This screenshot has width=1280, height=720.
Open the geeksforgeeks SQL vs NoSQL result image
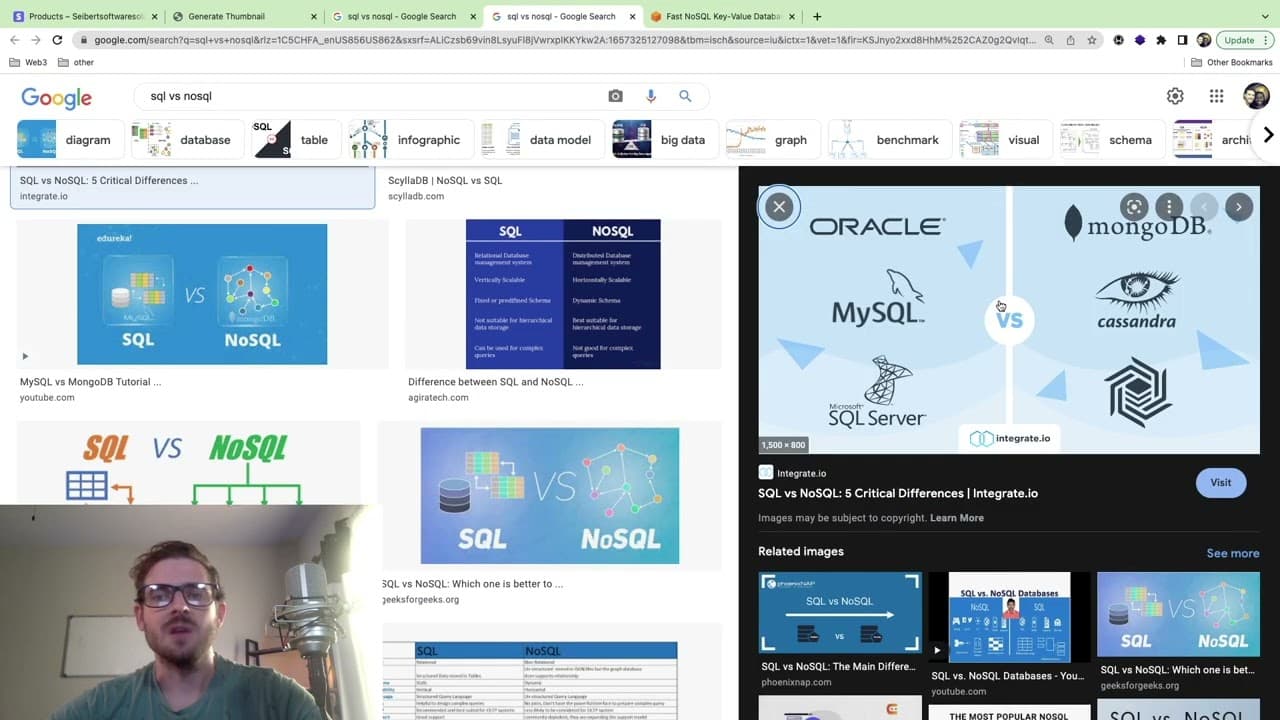pos(550,496)
